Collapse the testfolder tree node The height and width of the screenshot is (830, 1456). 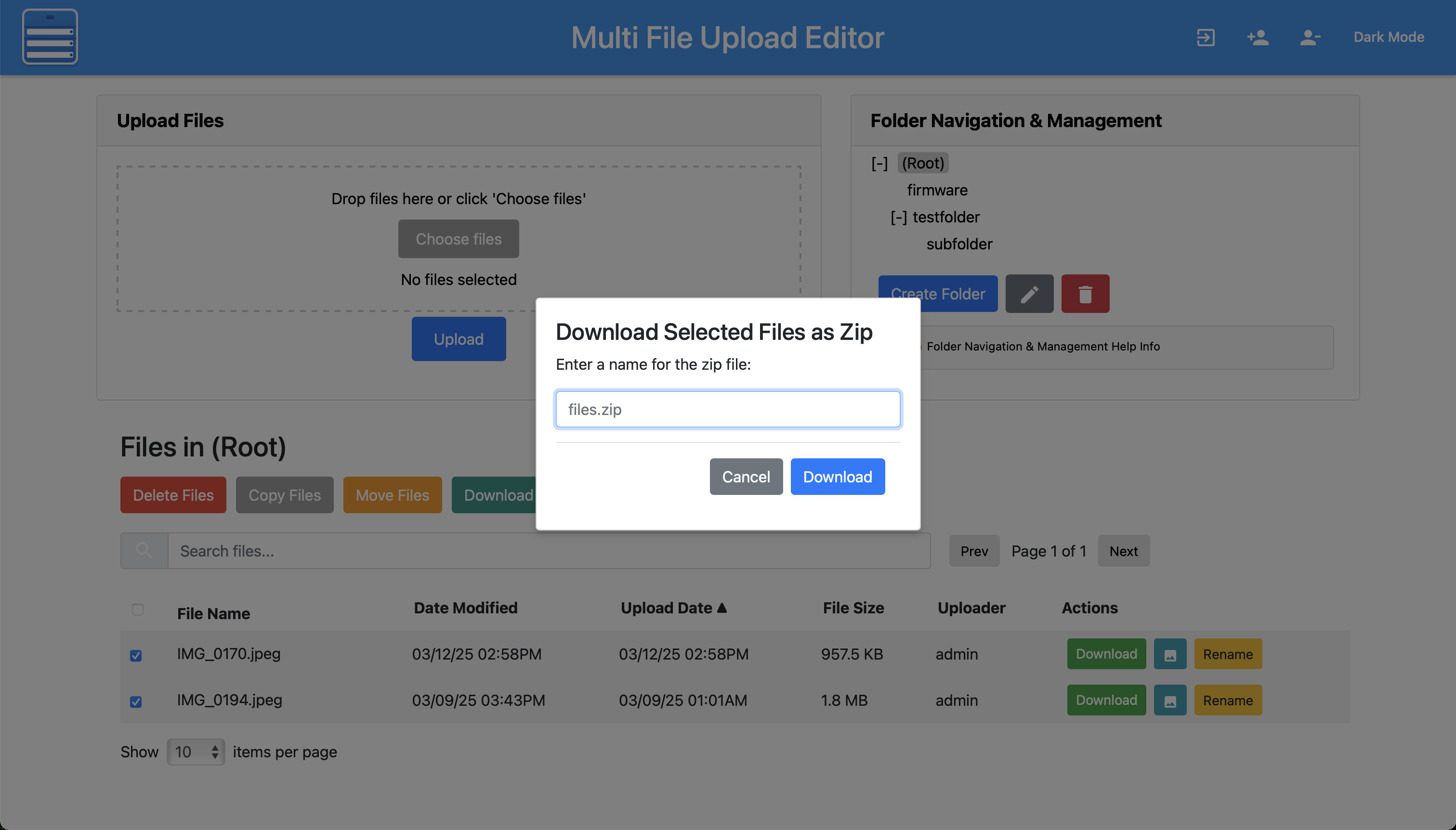(x=898, y=217)
